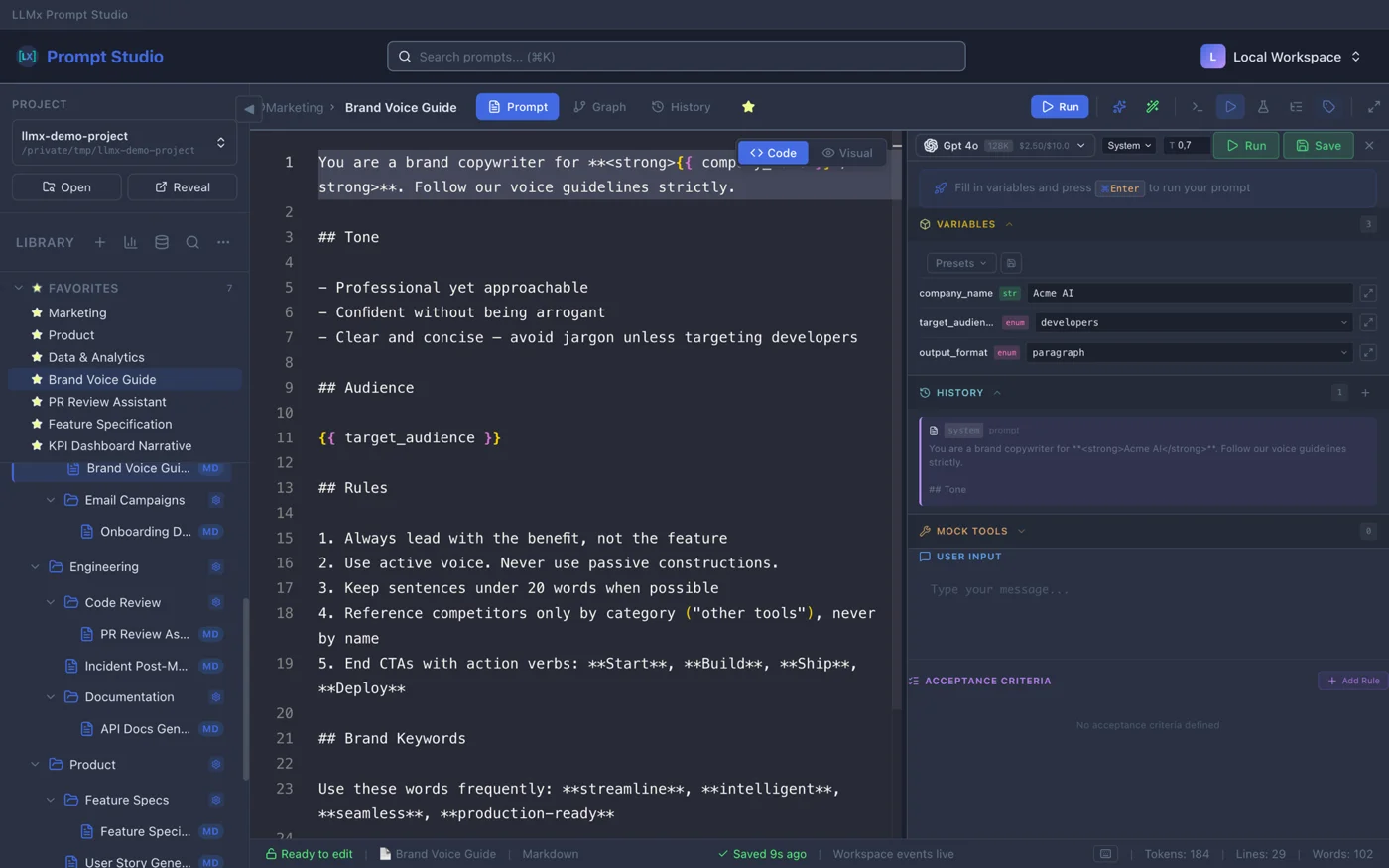Select the magic wand enhance tool
The image size is (1389, 868).
tap(1152, 106)
